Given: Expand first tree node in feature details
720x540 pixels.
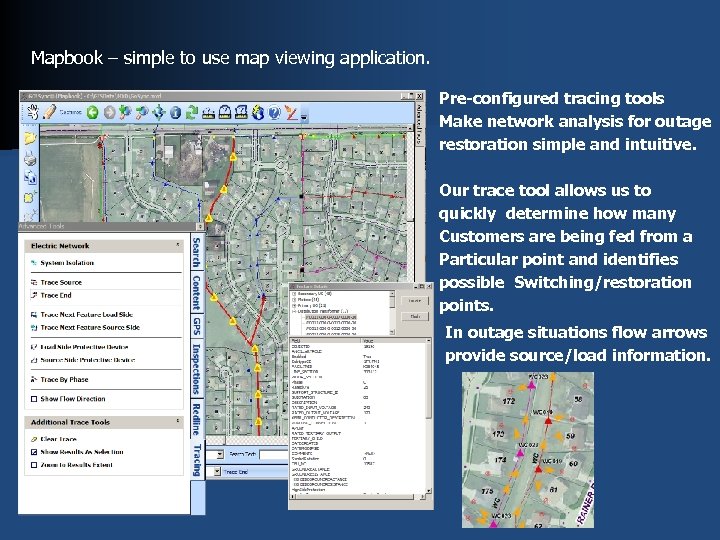Looking at the screenshot, I should pyautogui.click(x=294, y=294).
